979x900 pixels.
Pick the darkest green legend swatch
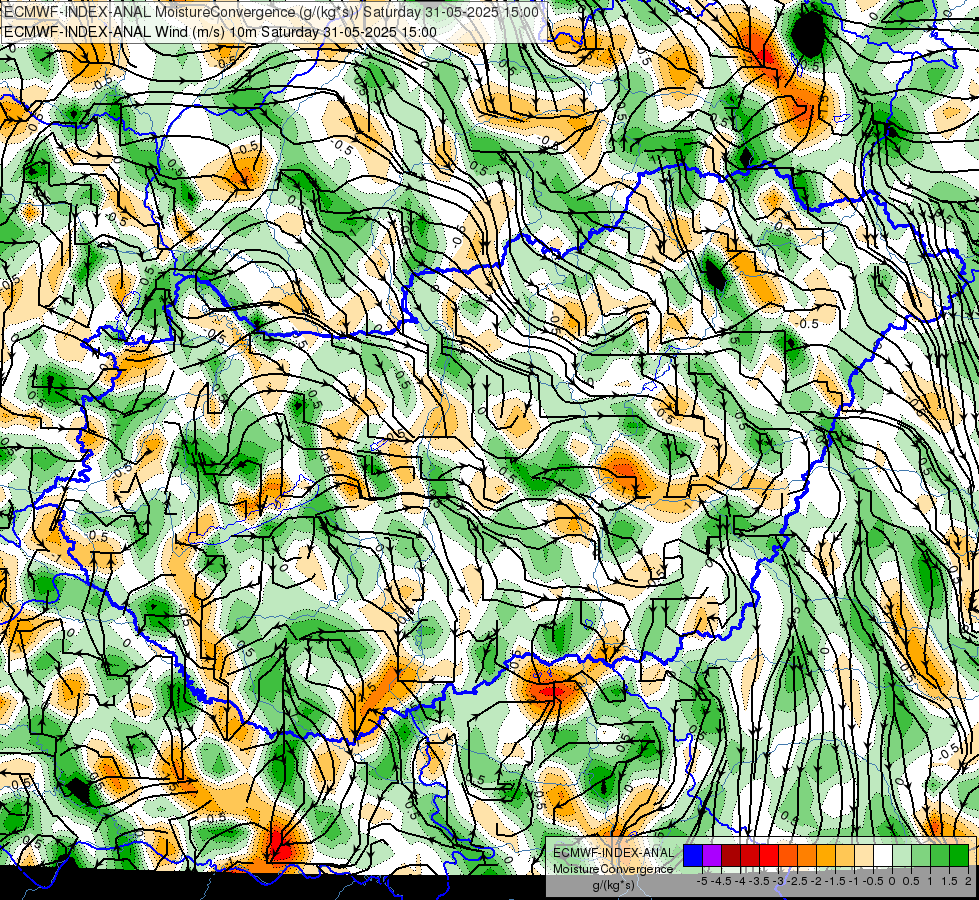pyautogui.click(x=959, y=855)
